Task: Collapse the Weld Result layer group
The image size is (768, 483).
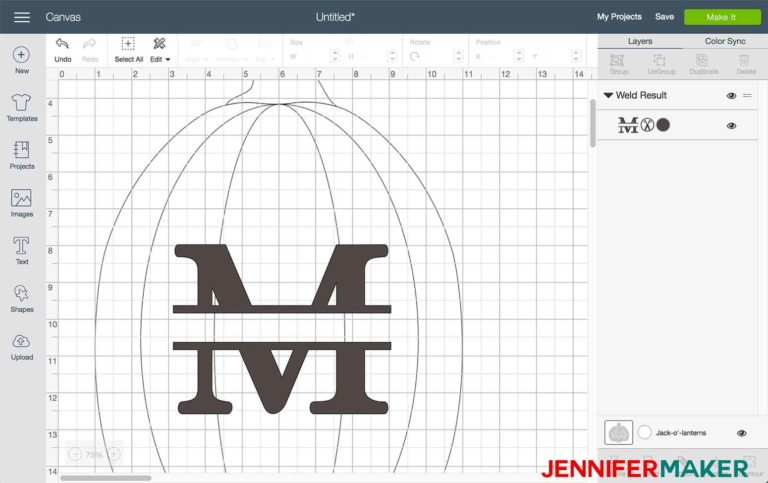Action: click(608, 96)
